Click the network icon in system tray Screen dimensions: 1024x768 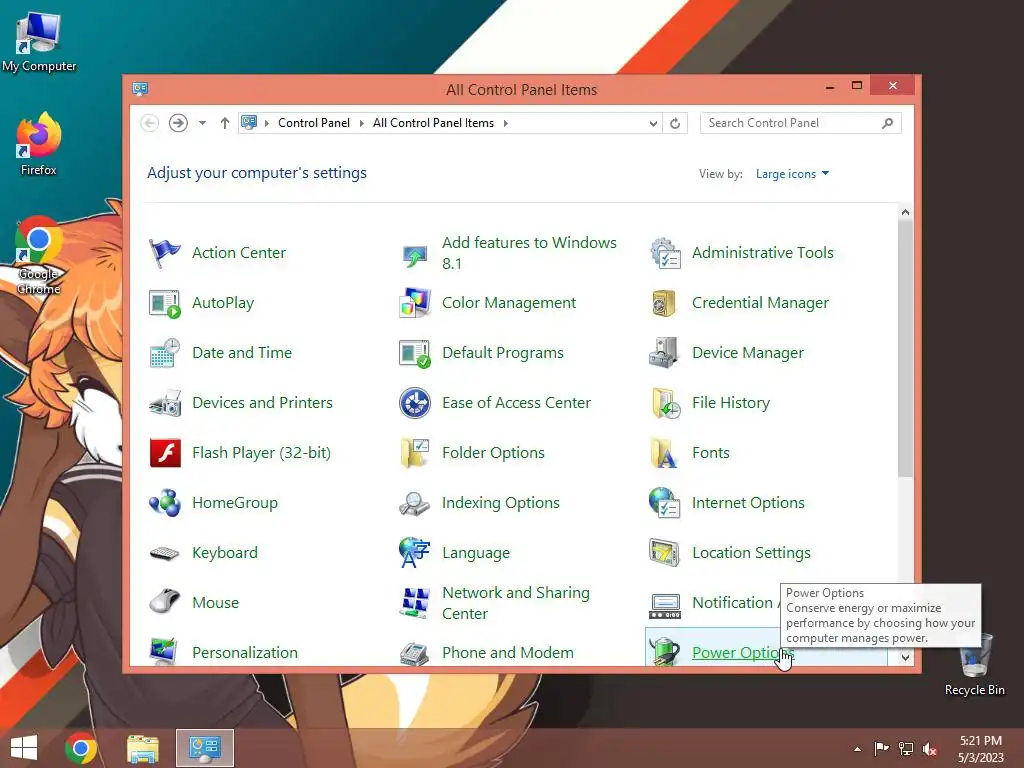click(x=906, y=749)
